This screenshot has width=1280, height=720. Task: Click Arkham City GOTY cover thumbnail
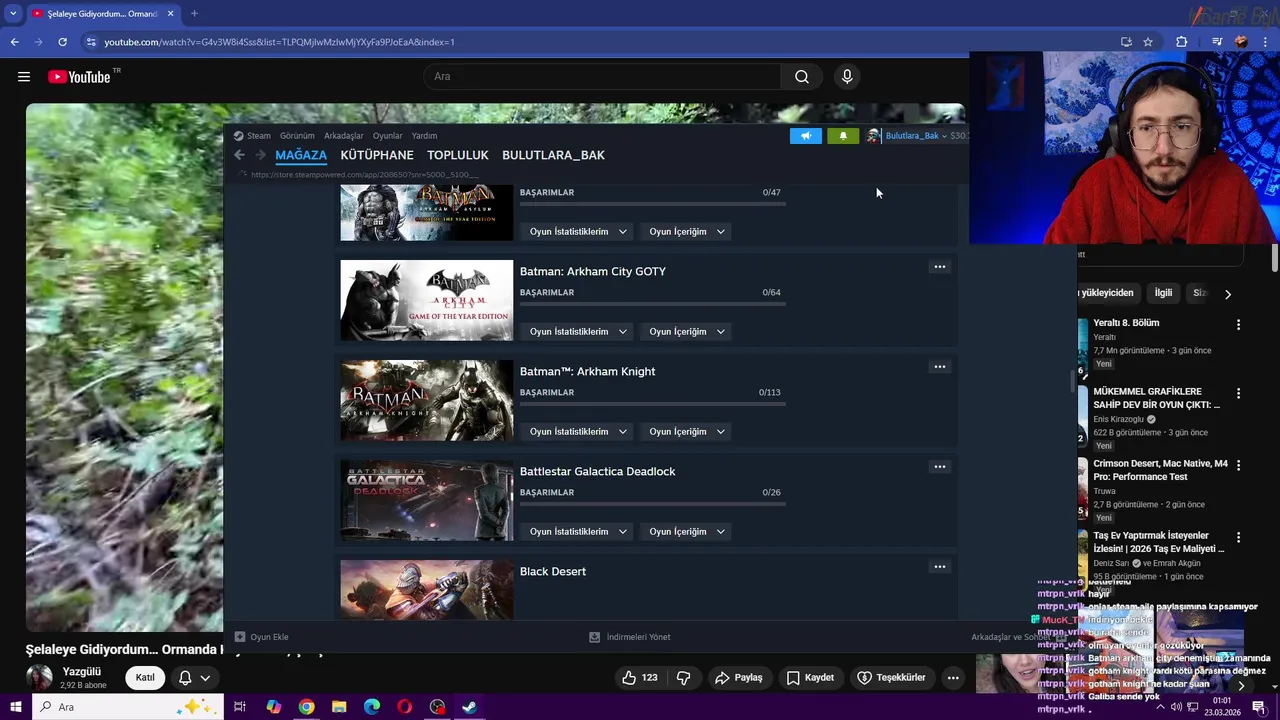(x=427, y=300)
